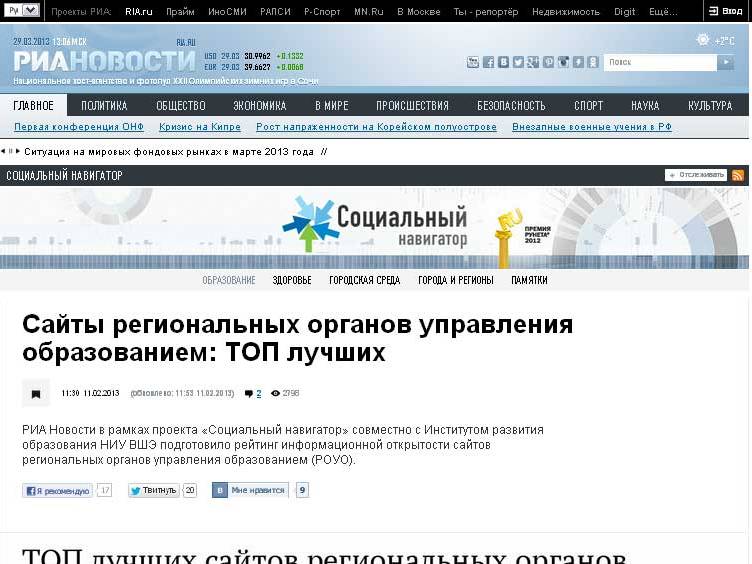The image size is (752, 564).
Task: Select the ПАМЯТКИ subsection tab
Action: 529,280
